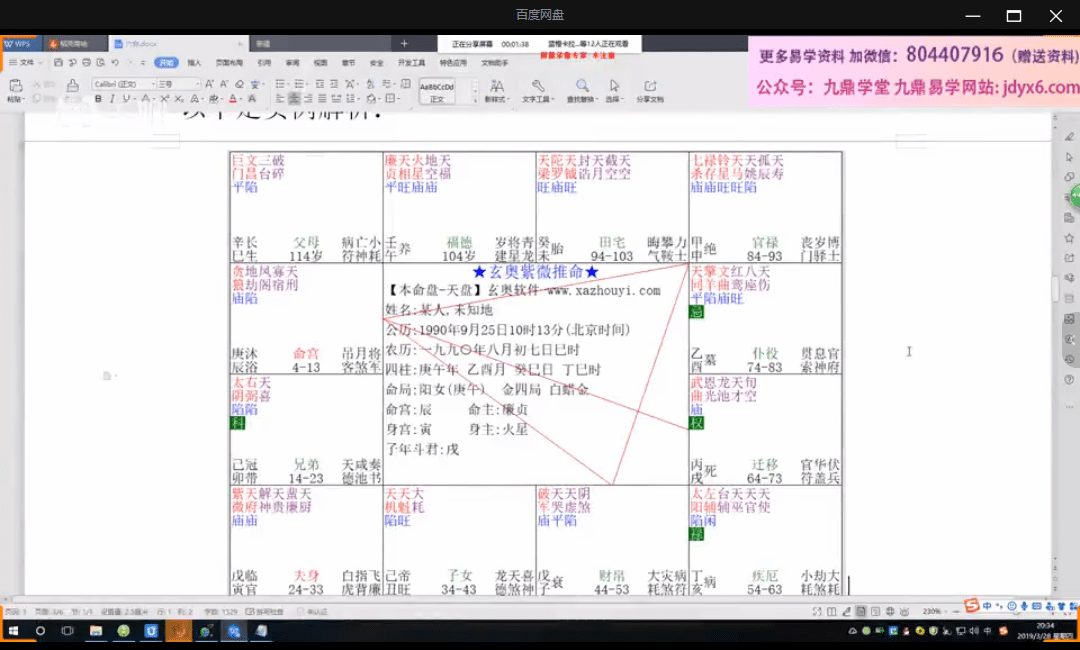The width and height of the screenshot is (1080, 650).
Task: Click the Paste clipboard icon
Action: pyautogui.click(x=14, y=87)
